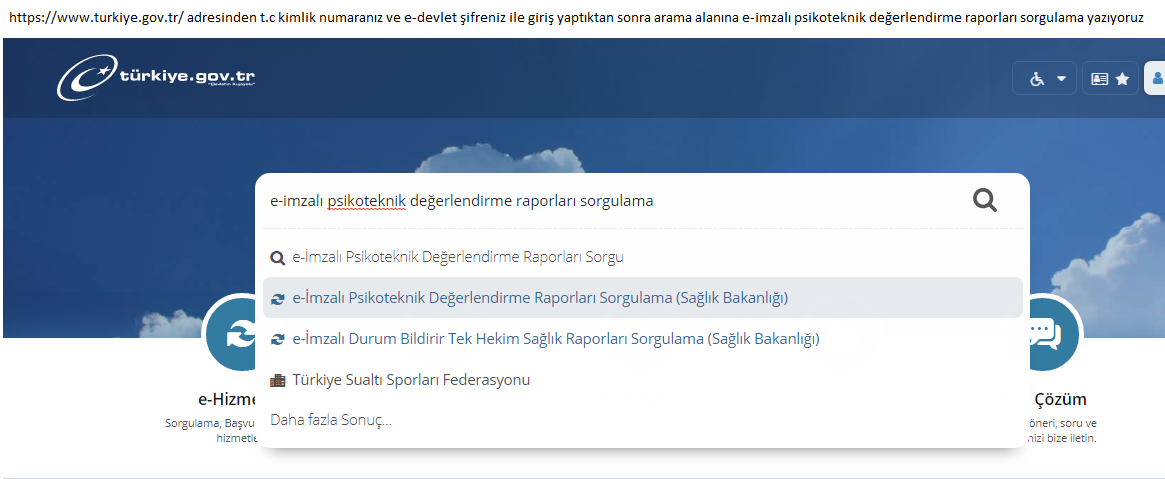
Task: Click the Çözüm heading text
Action: tap(1060, 399)
